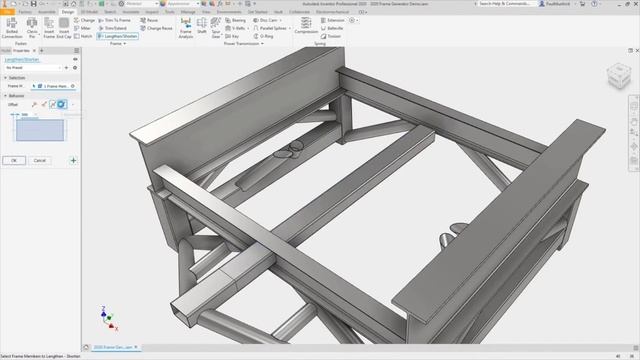Select the first offset end option
The width and height of the screenshot is (640, 360).
[34, 104]
